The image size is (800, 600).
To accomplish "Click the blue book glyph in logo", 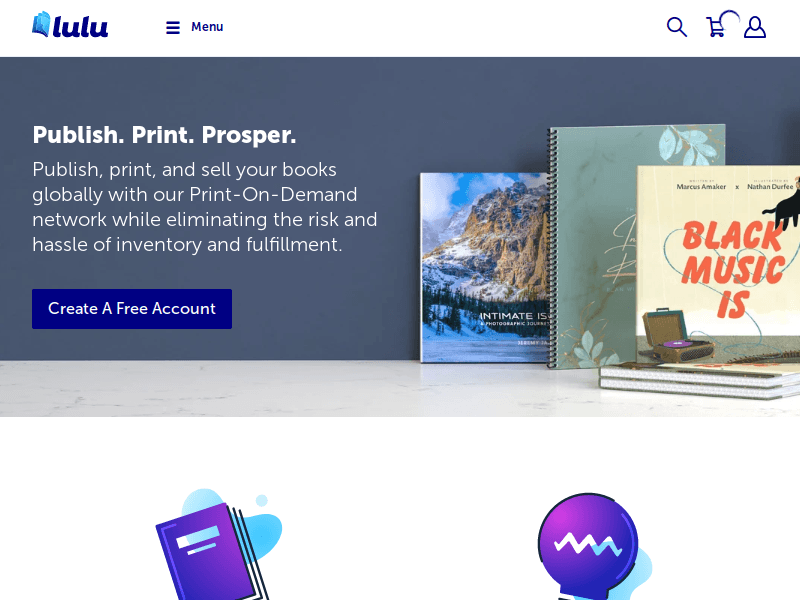I will click(x=41, y=24).
